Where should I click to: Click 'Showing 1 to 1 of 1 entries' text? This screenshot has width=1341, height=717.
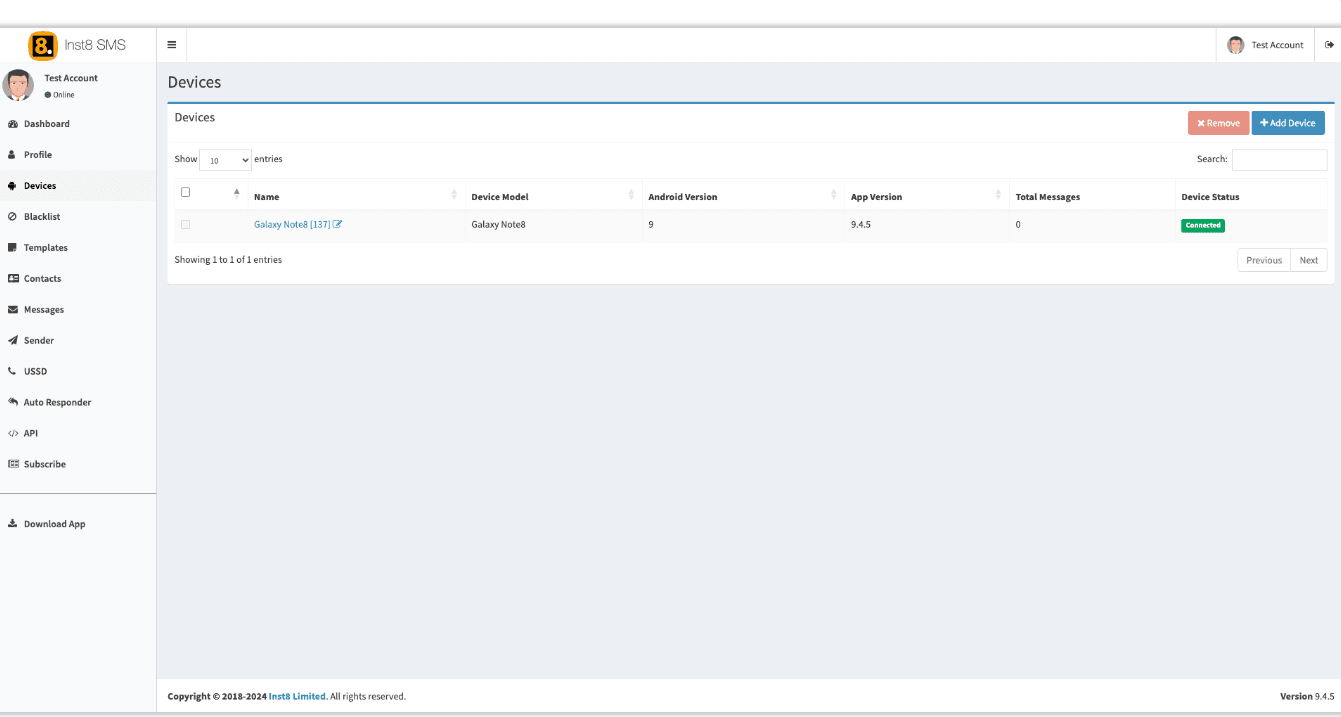[x=228, y=260]
